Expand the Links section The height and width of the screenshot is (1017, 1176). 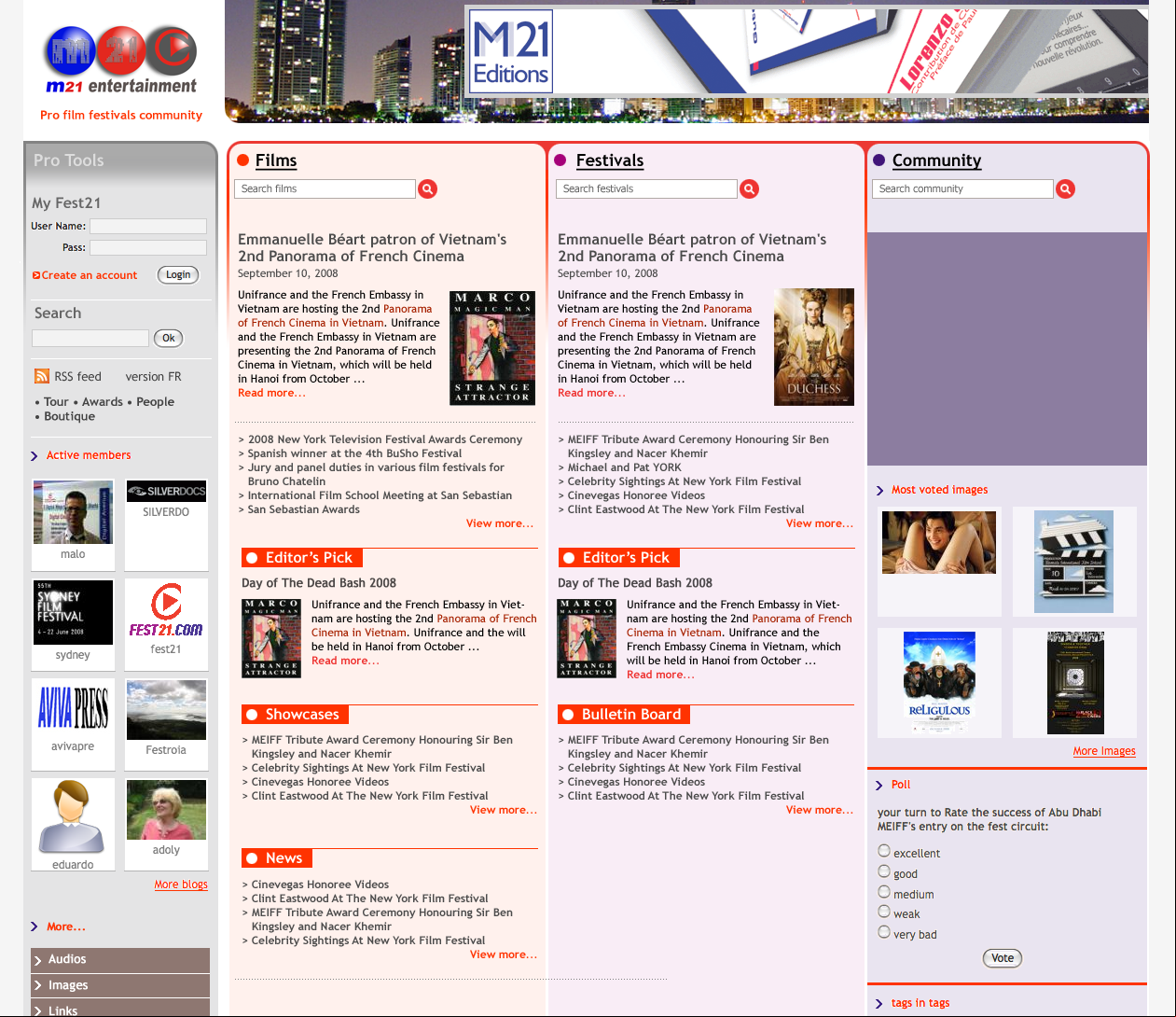click(120, 1010)
